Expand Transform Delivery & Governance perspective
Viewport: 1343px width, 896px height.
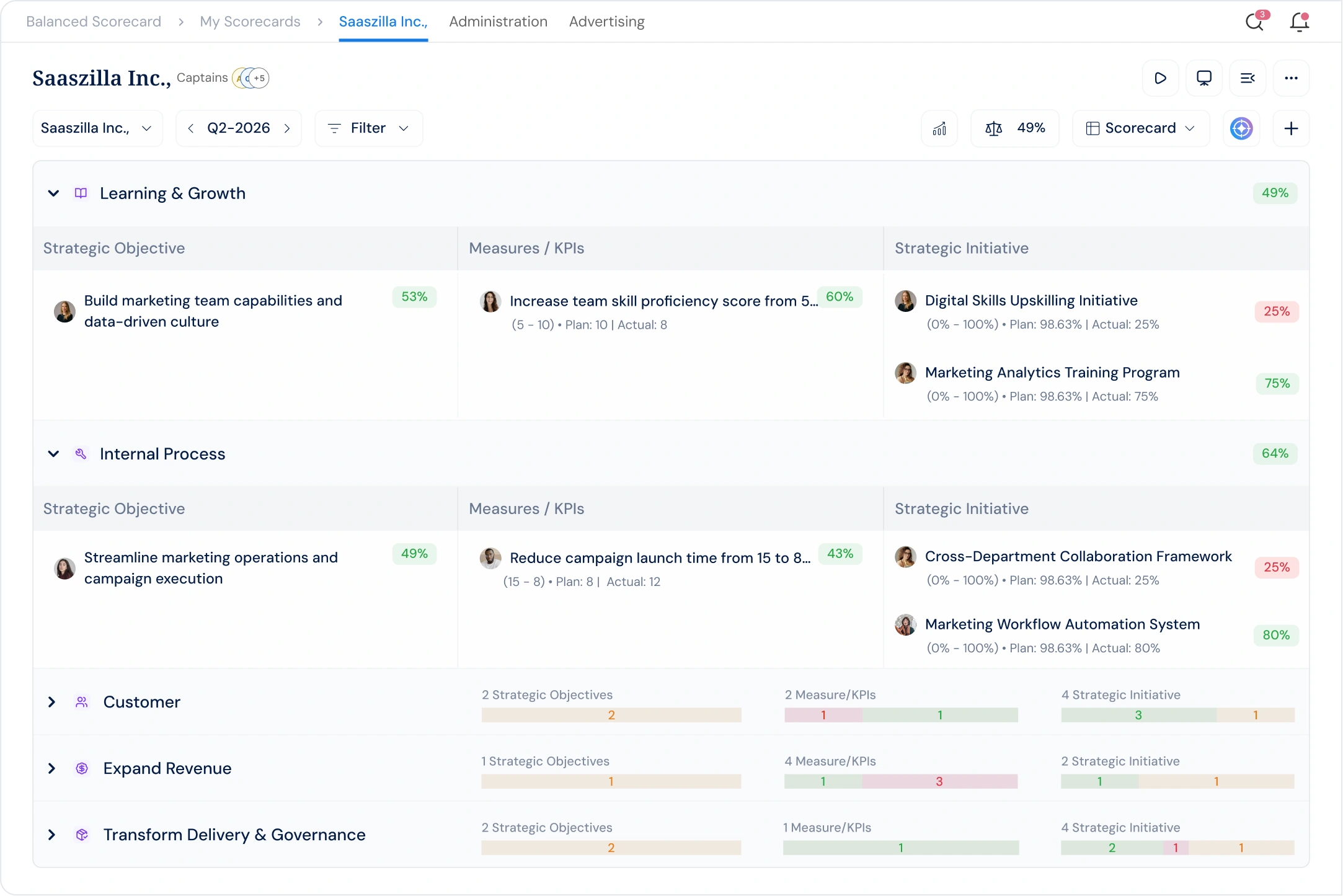52,835
